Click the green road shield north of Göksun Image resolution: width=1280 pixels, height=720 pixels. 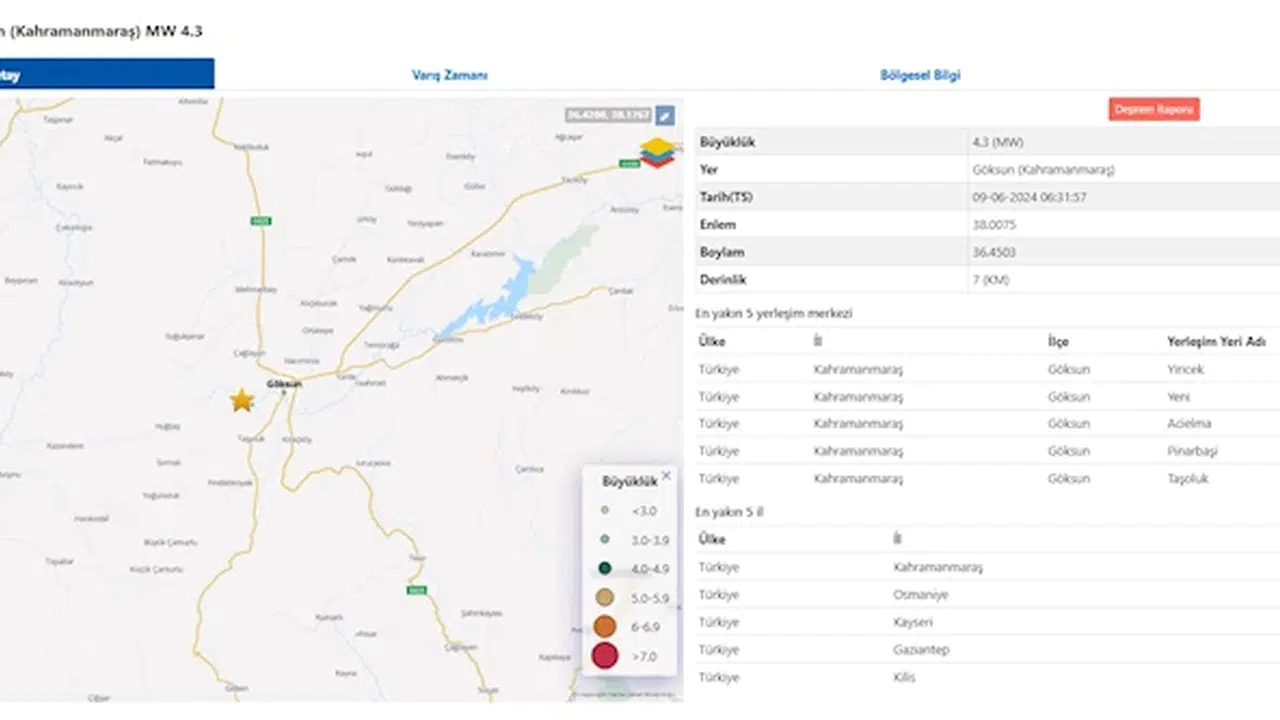click(x=261, y=221)
